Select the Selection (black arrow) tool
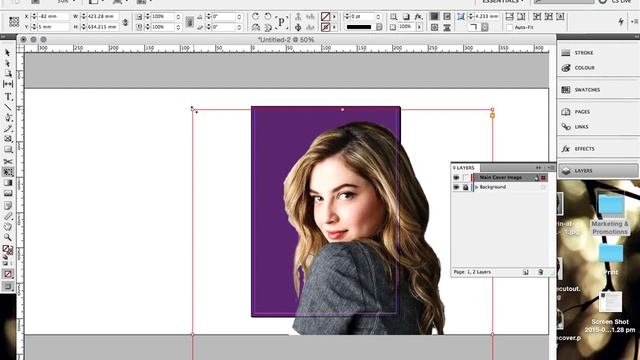The height and width of the screenshot is (360, 640). [8, 53]
